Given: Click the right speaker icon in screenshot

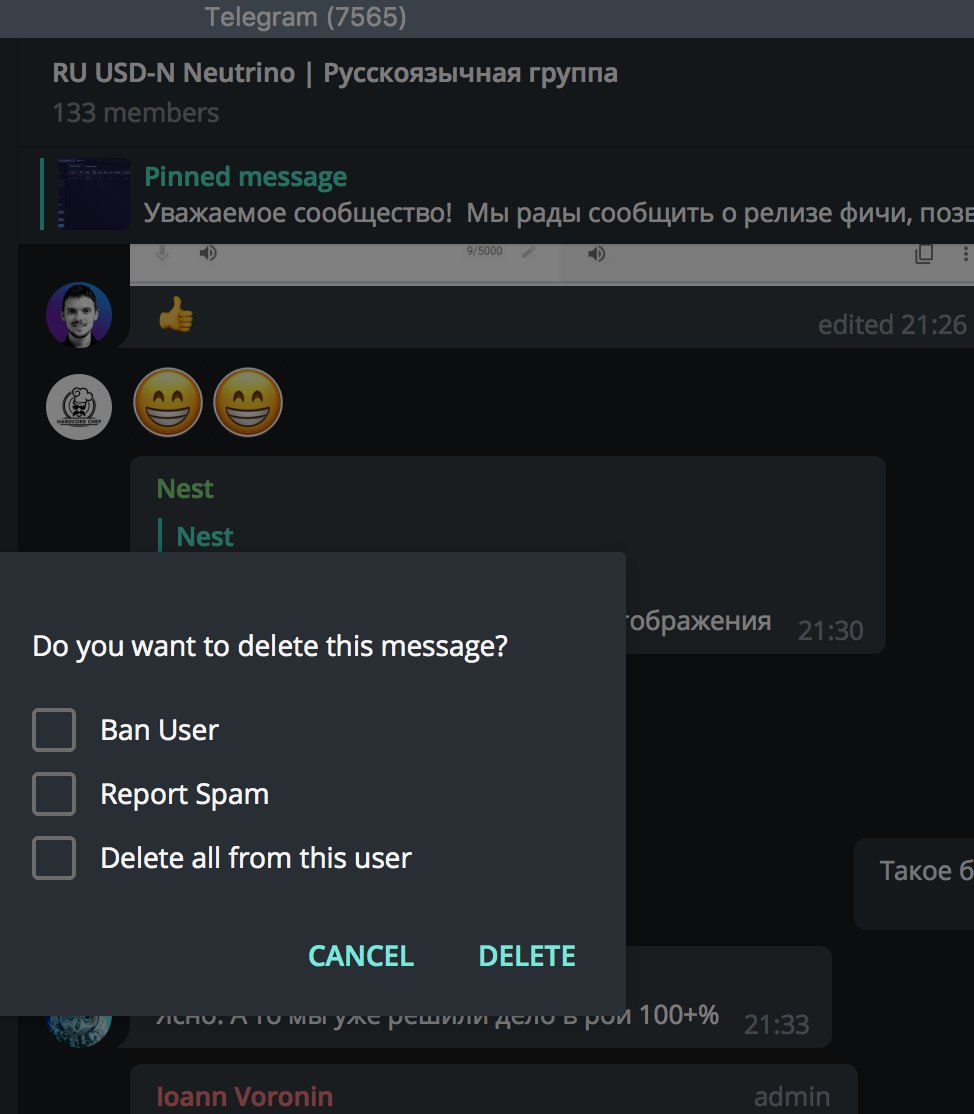Looking at the screenshot, I should [596, 254].
